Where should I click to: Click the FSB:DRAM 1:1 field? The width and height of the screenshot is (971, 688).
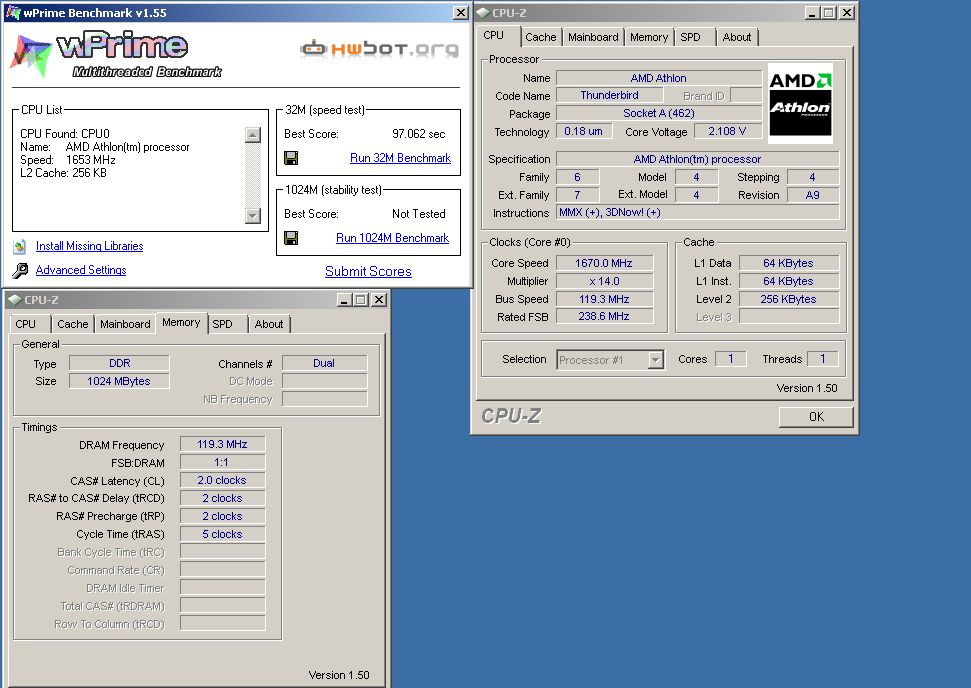[x=222, y=462]
